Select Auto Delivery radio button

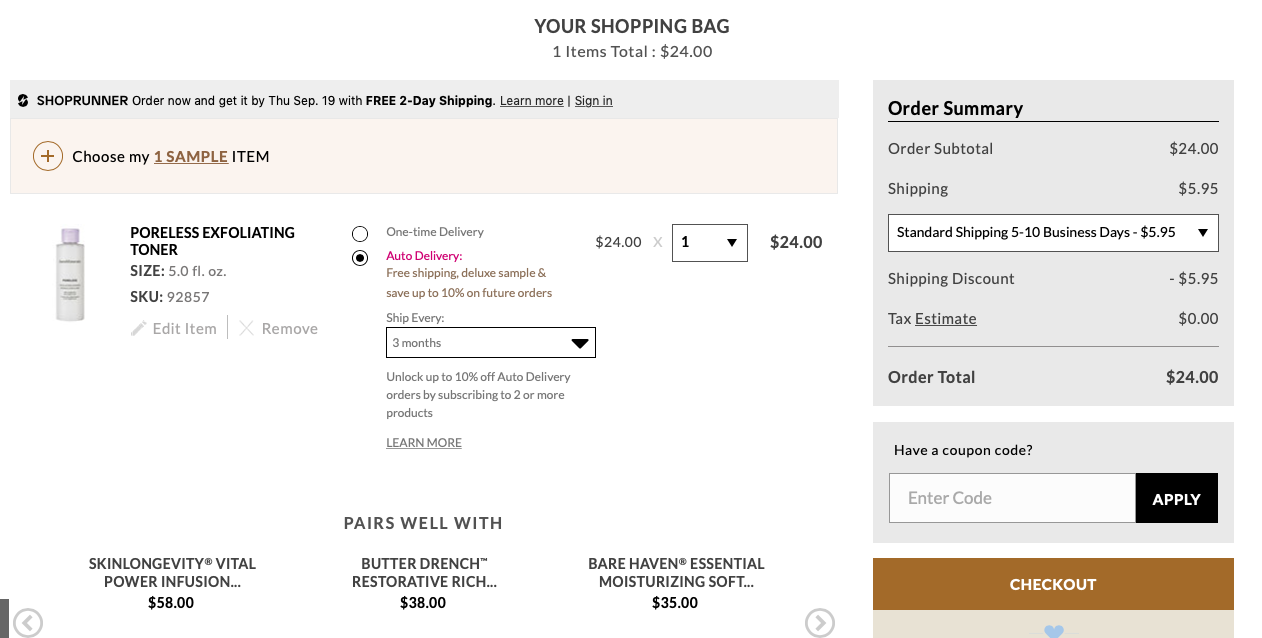[360, 258]
